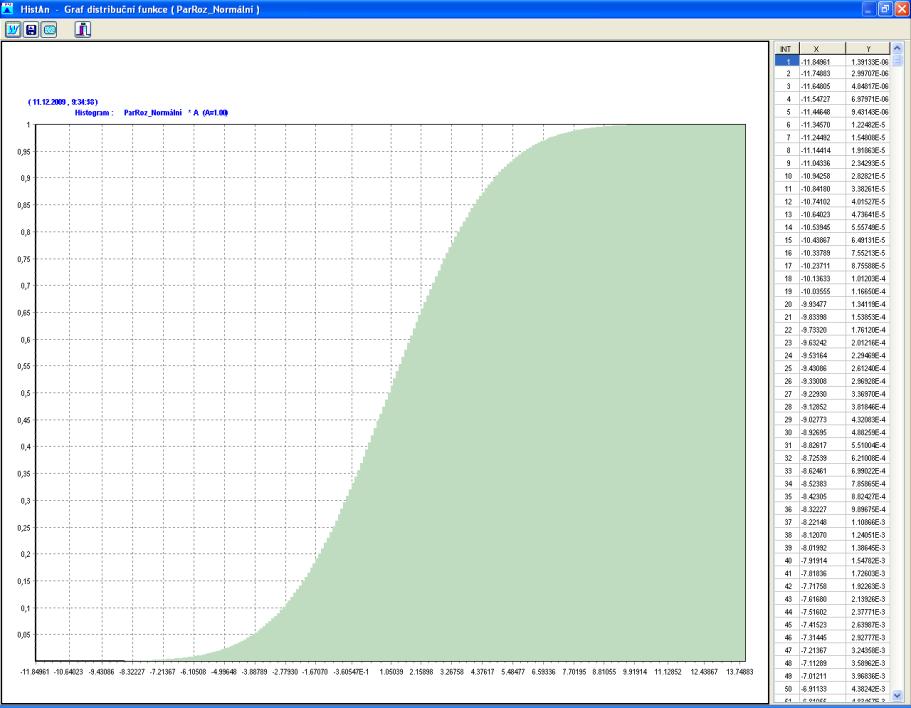This screenshot has width=911, height=708.
Task: Click x-axis label 1.05039
Action: tap(391, 672)
